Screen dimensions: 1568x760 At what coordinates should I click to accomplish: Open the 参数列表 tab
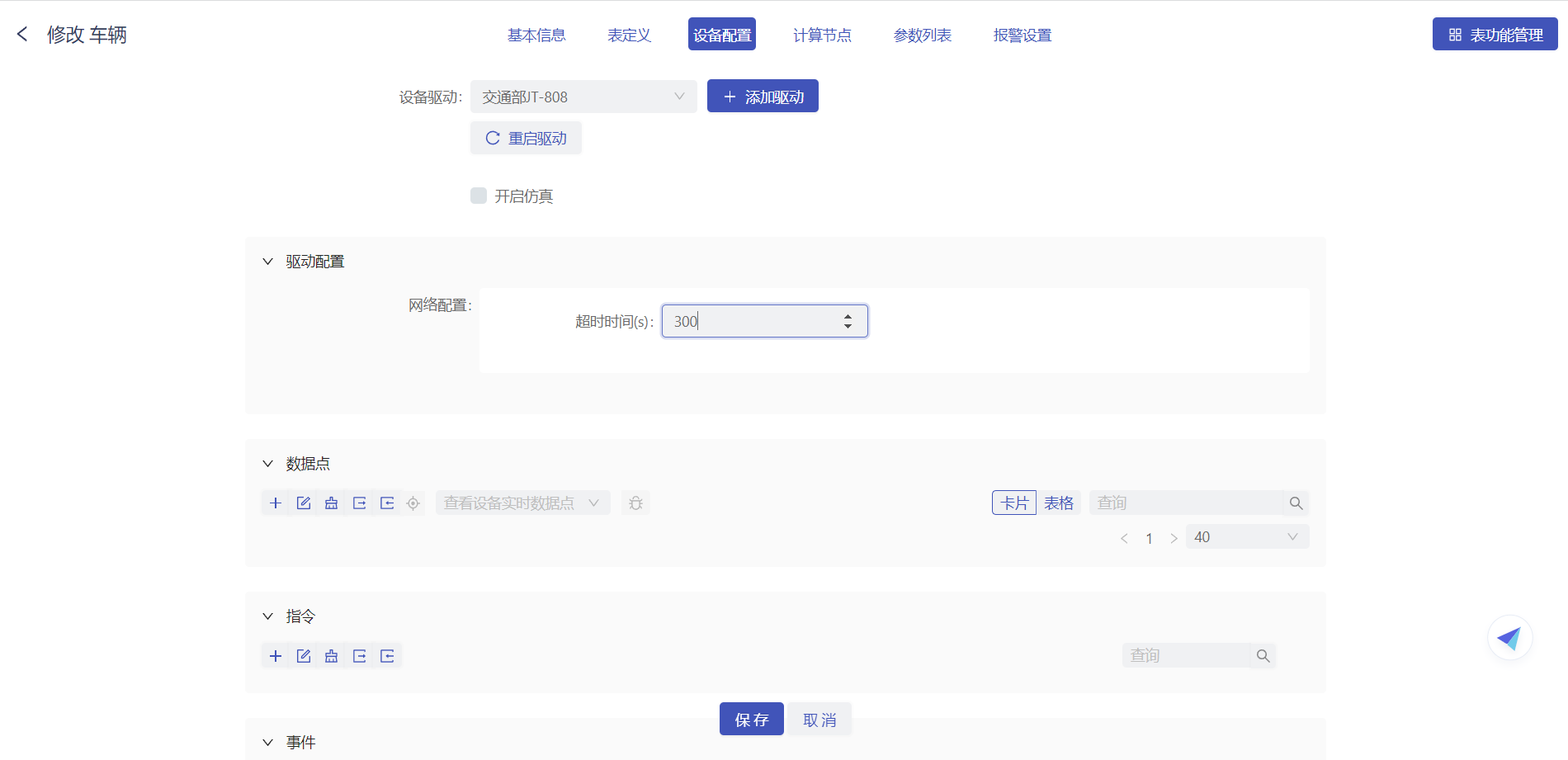click(x=923, y=35)
